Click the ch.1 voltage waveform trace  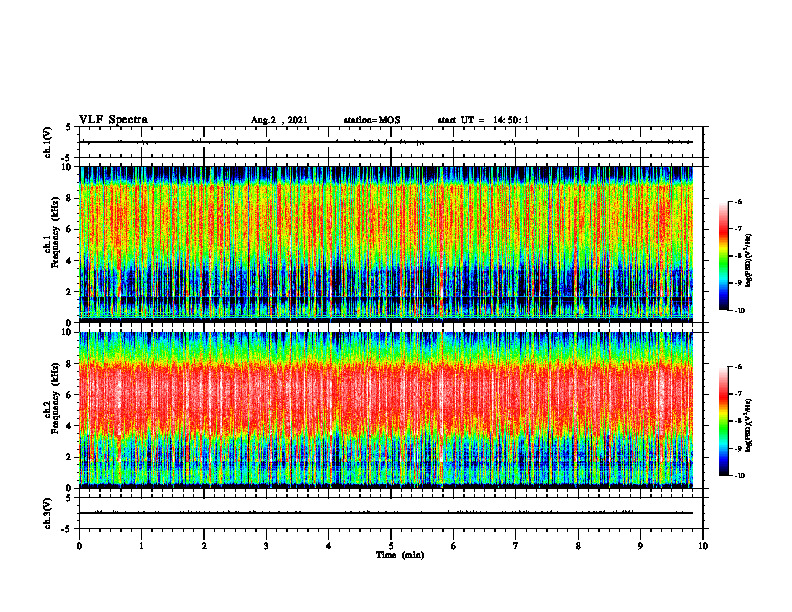tap(386, 142)
